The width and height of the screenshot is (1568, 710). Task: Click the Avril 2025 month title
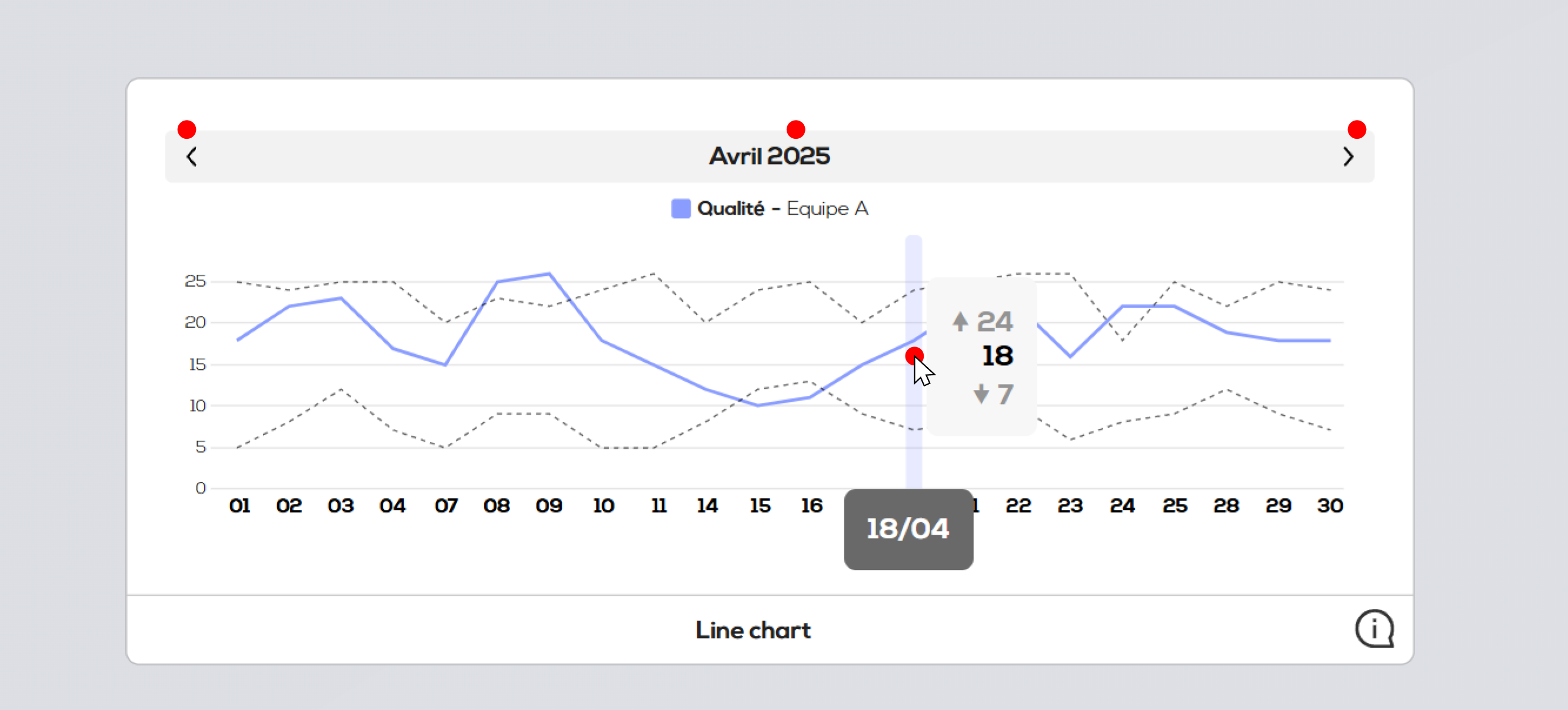[770, 156]
